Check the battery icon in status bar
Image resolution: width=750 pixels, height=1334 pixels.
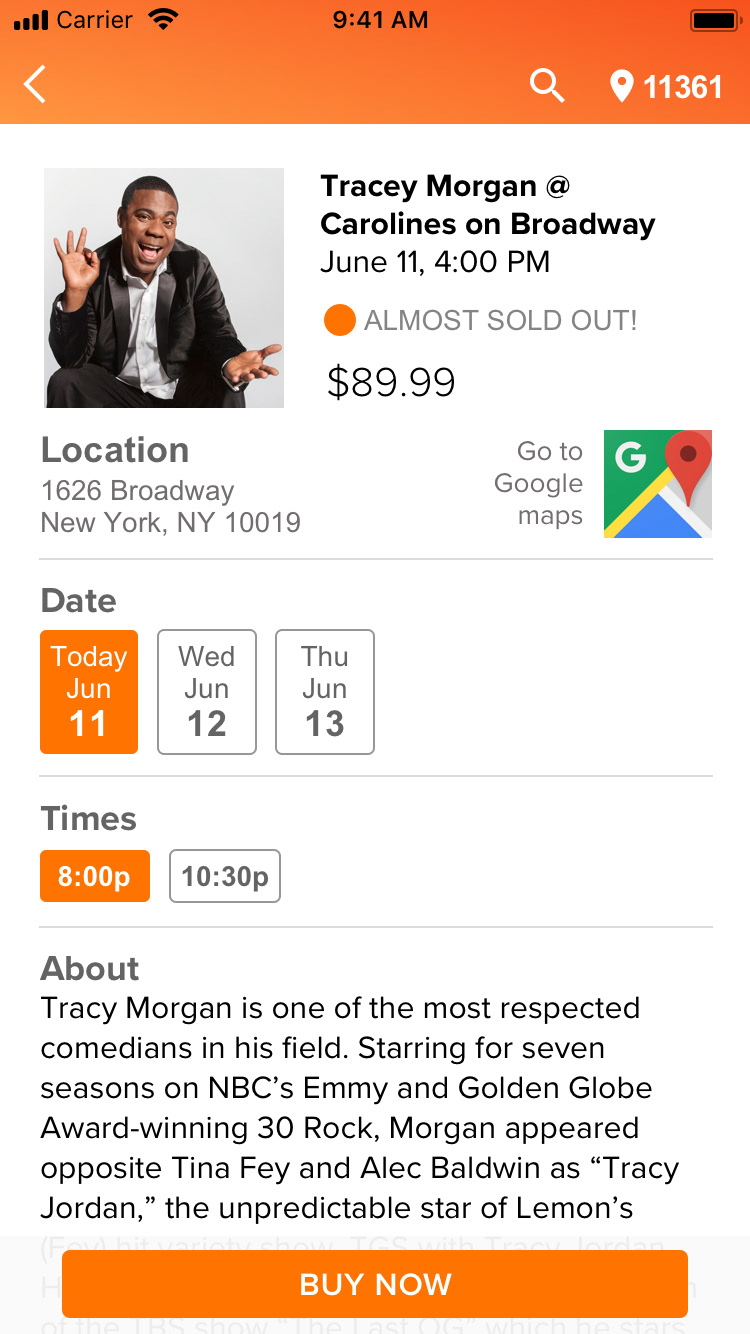point(714,20)
